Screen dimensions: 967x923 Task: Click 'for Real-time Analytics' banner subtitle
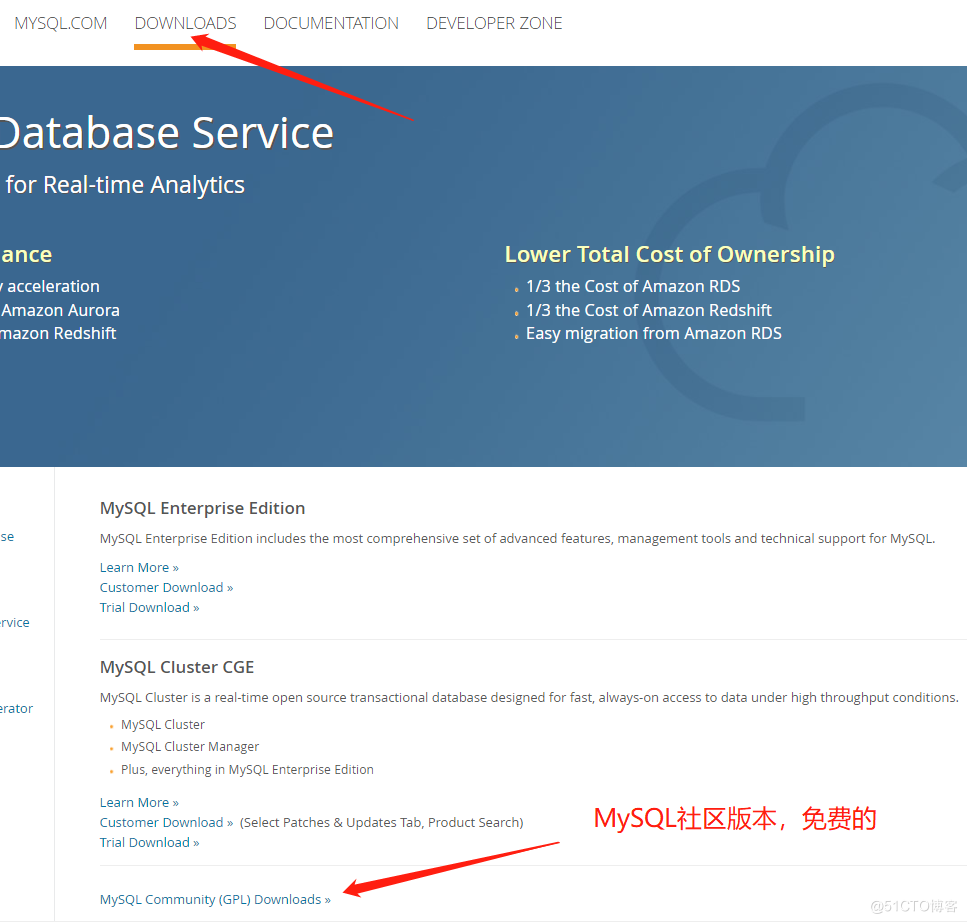pyautogui.click(x=125, y=185)
